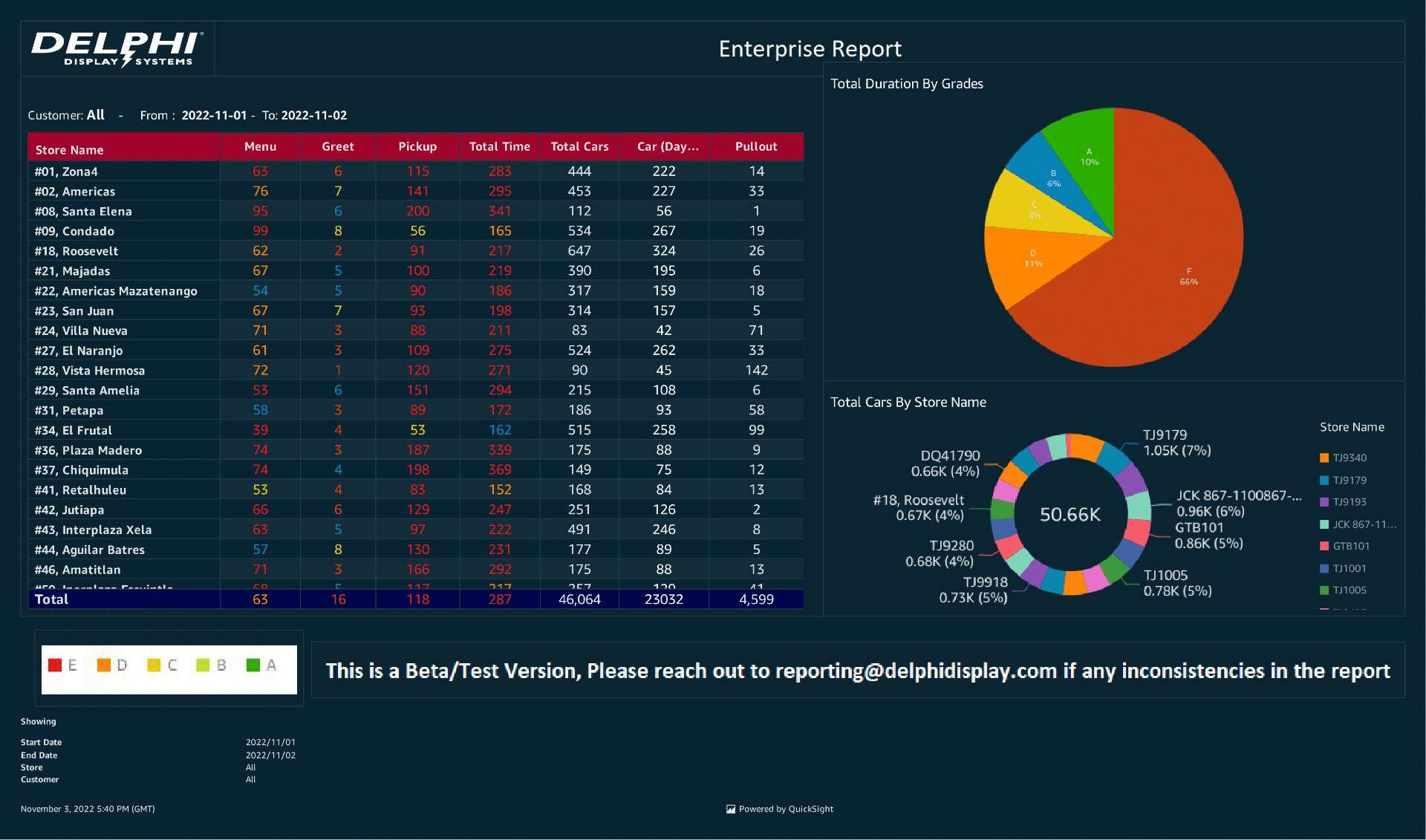Select the TJ1001 legend entry
The height and width of the screenshot is (840, 1426).
pos(1343,568)
